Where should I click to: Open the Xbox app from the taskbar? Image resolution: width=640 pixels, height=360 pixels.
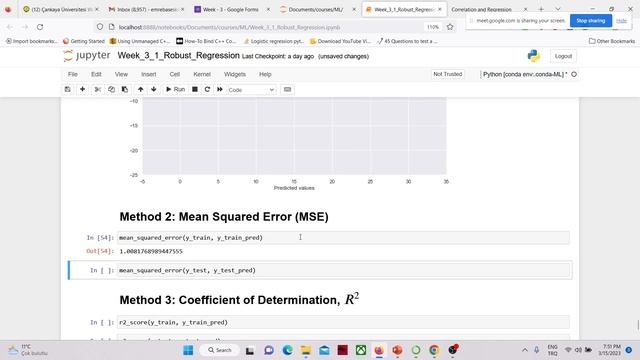(x=361, y=350)
